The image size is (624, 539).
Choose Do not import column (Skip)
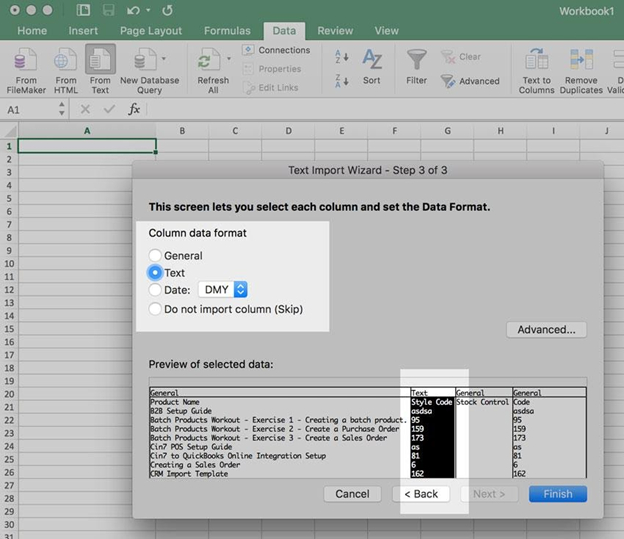(x=155, y=309)
